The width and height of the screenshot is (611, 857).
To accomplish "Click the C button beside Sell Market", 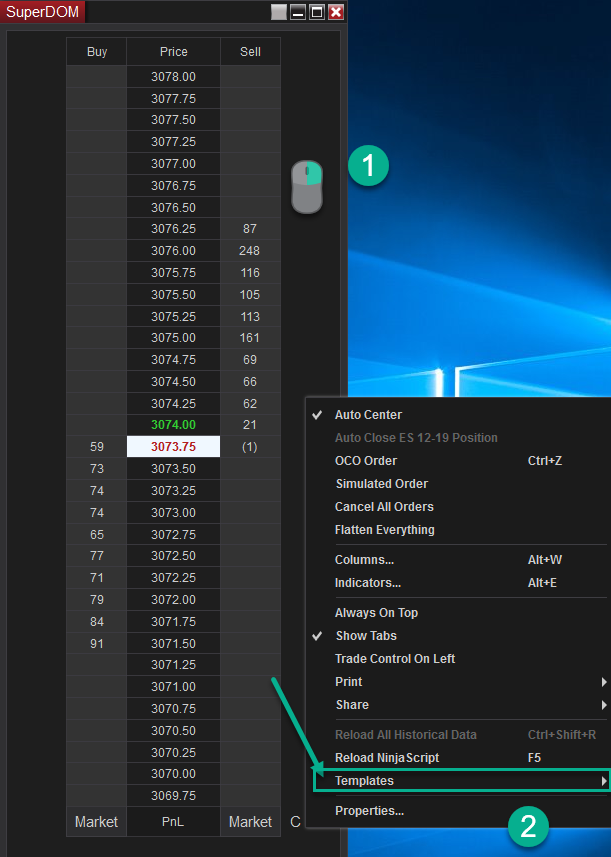I will tap(295, 821).
